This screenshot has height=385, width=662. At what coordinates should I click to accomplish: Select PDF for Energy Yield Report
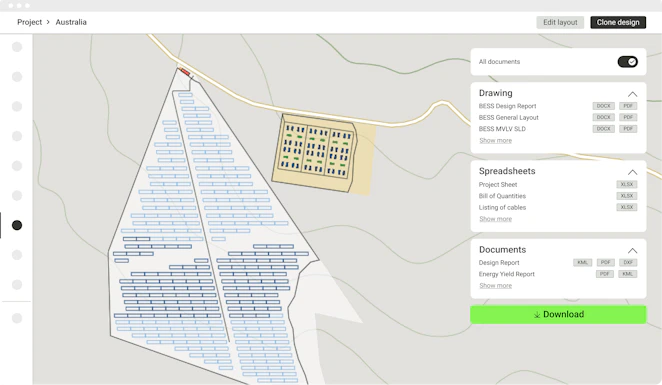coord(605,274)
